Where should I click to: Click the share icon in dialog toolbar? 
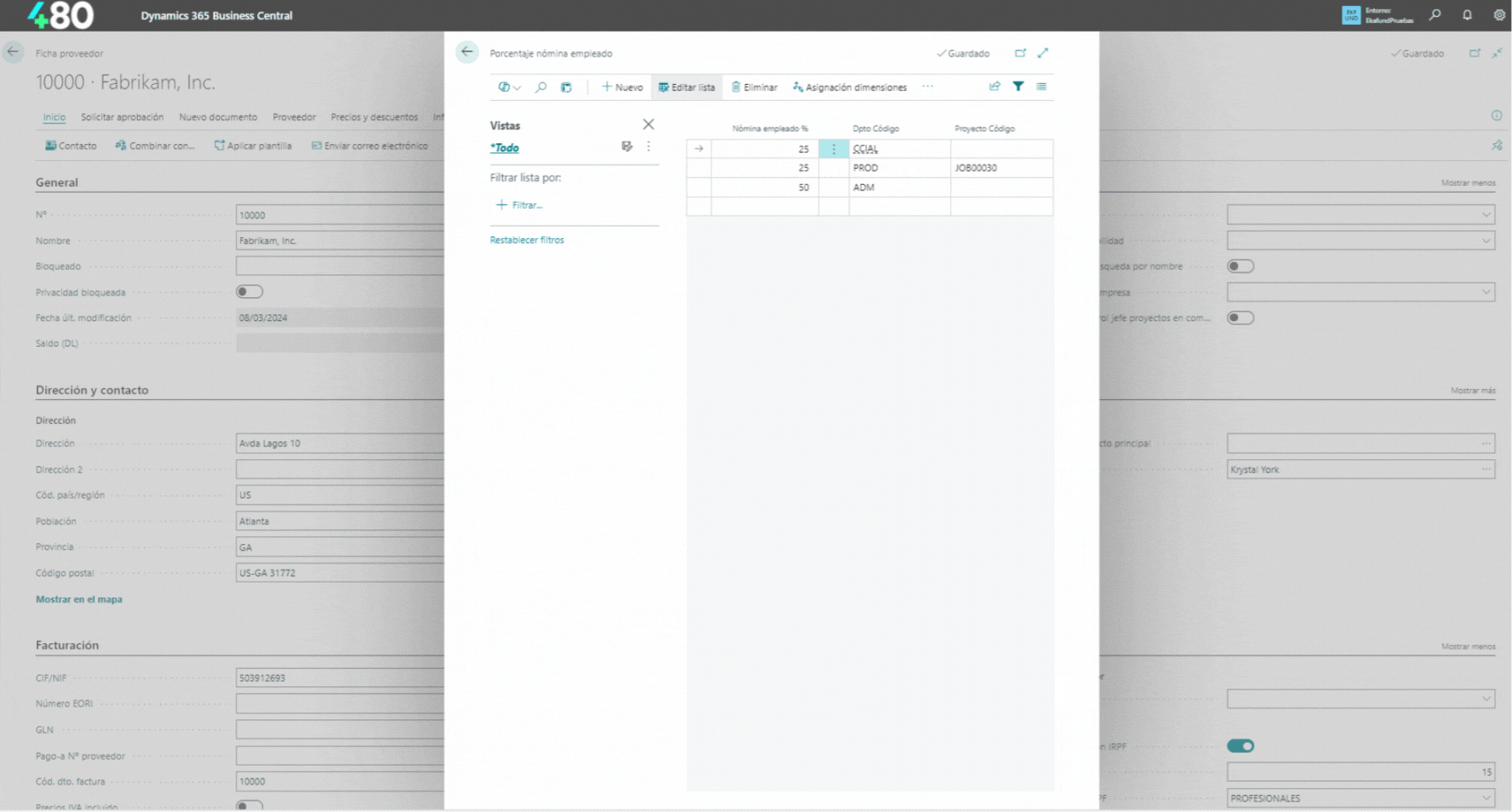995,87
